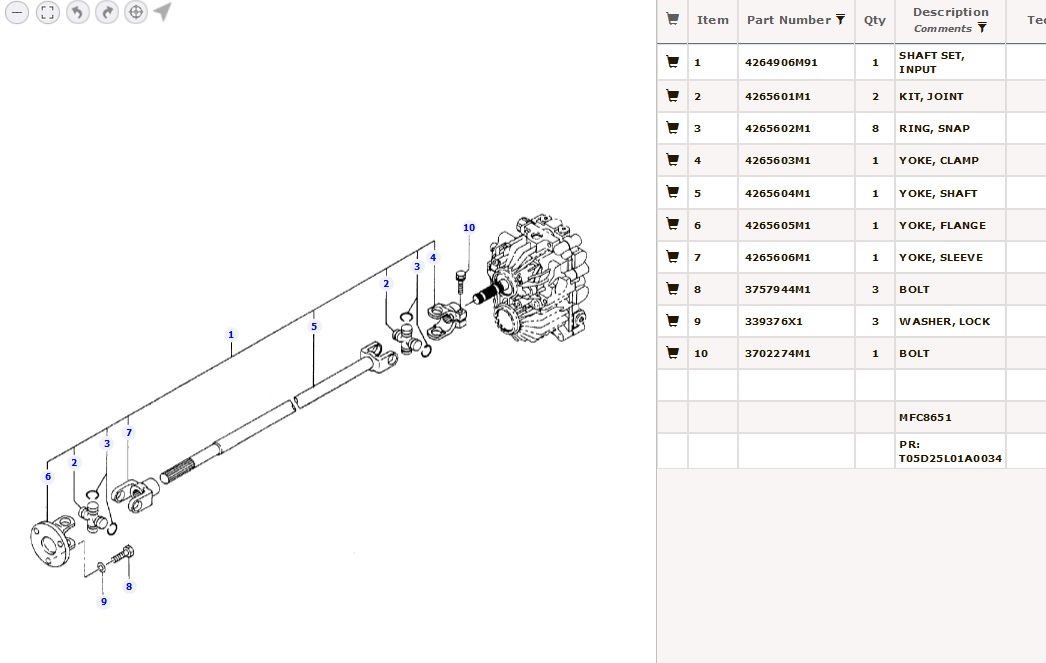This screenshot has height=663, width=1046.
Task: Open the Description Comments filter
Action: click(x=982, y=28)
